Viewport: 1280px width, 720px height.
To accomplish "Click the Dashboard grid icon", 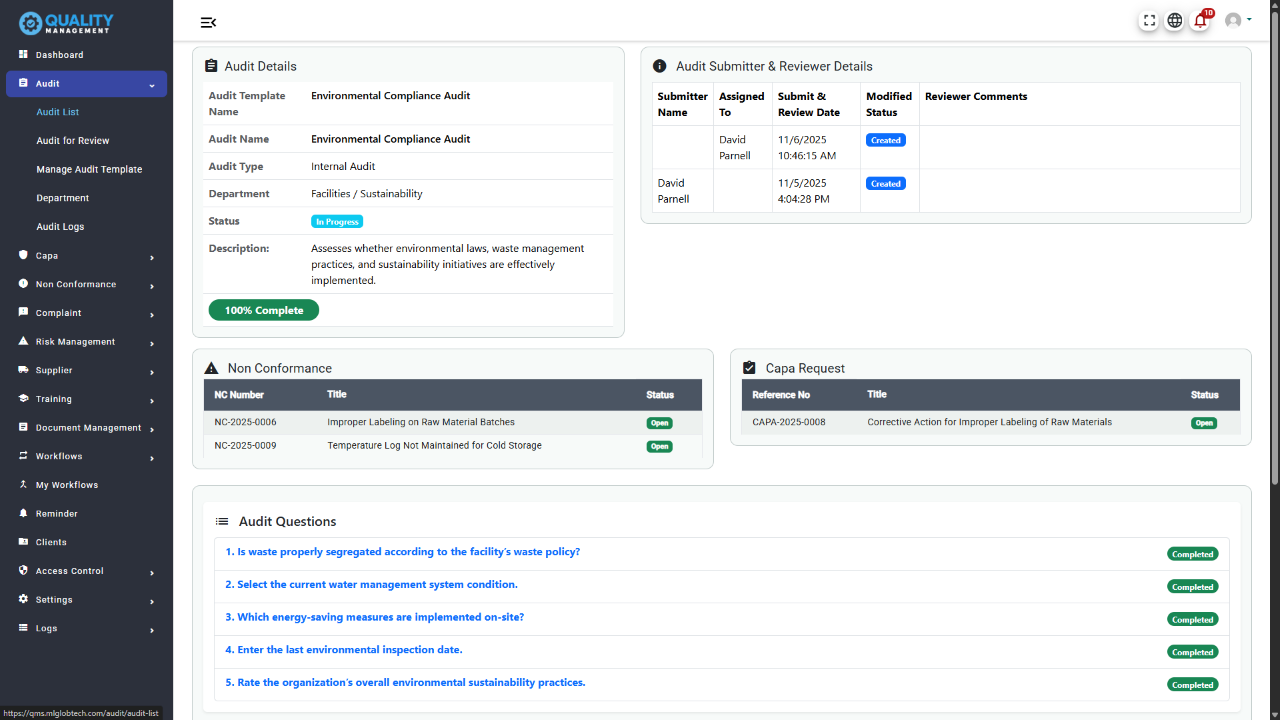I will (23, 54).
